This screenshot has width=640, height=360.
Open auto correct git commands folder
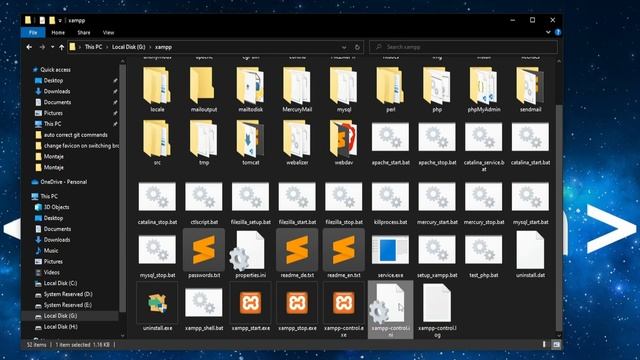tap(76, 135)
